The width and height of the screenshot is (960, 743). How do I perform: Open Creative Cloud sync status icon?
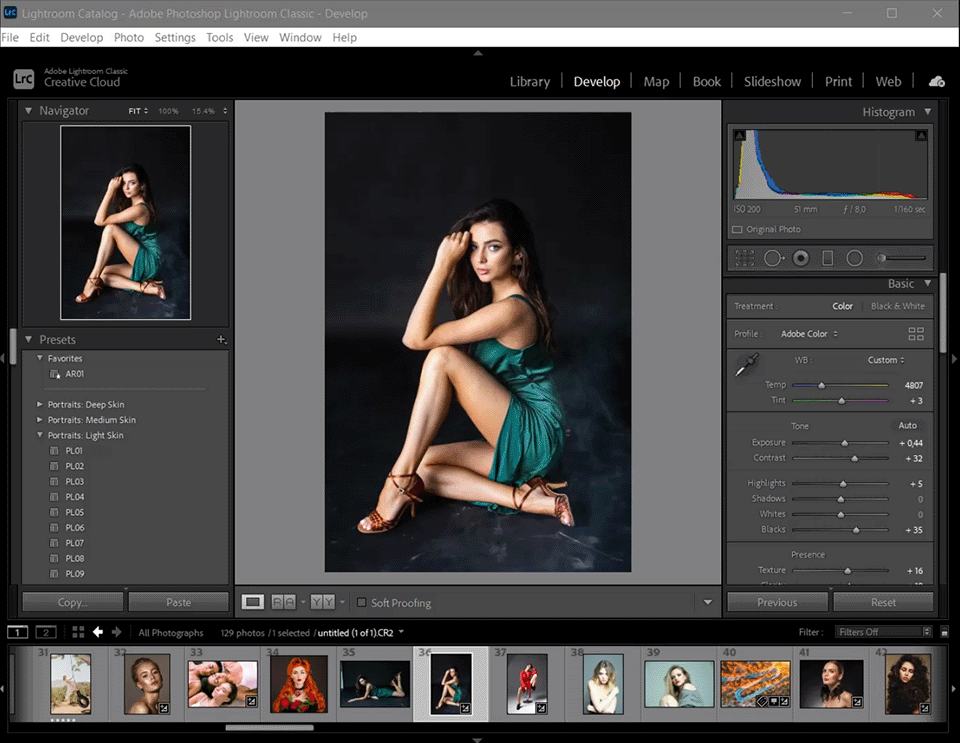click(x=937, y=81)
